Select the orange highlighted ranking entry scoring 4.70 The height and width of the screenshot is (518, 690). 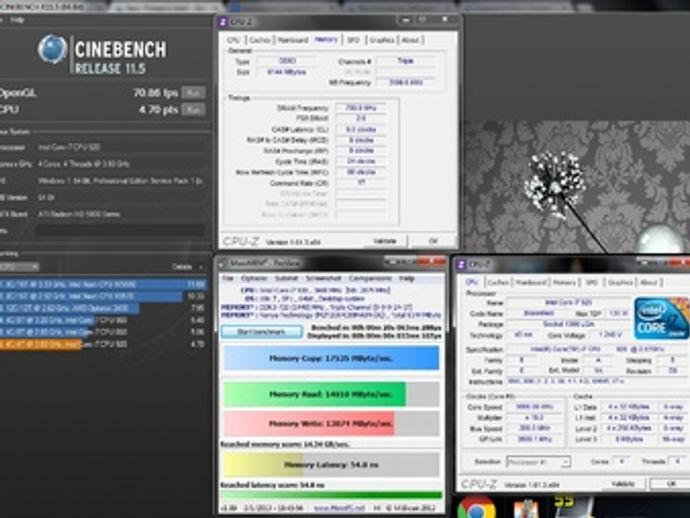(x=103, y=344)
